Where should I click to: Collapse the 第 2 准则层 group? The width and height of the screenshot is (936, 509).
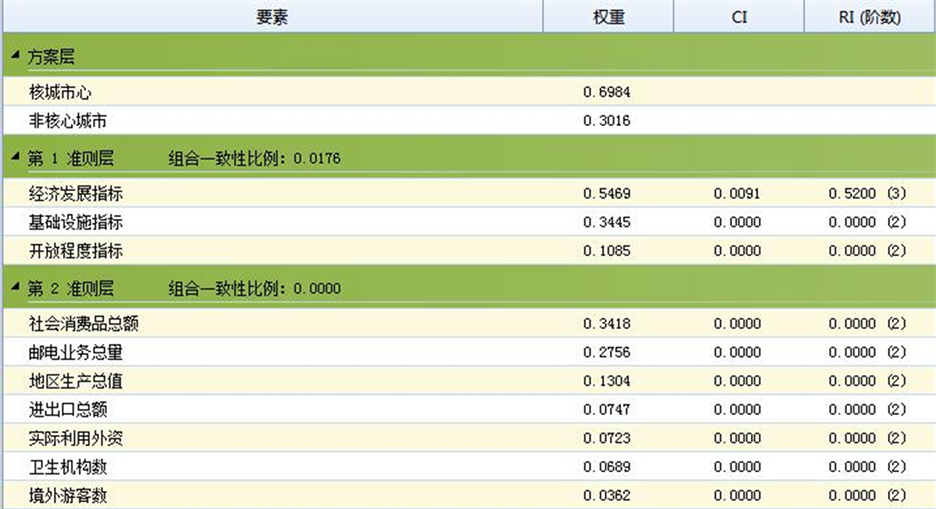15,287
